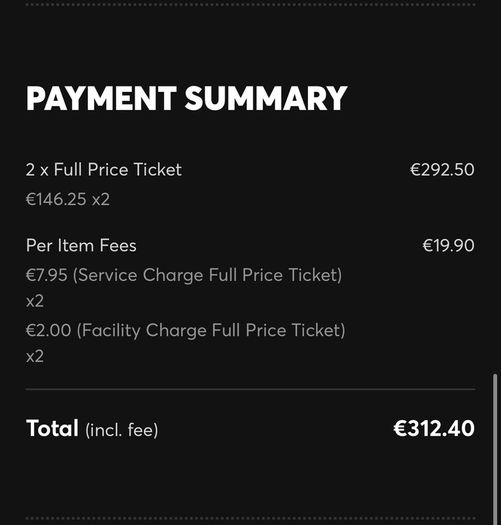Click the dotted separator at top
The width and height of the screenshot is (501, 525).
click(x=250, y=5)
